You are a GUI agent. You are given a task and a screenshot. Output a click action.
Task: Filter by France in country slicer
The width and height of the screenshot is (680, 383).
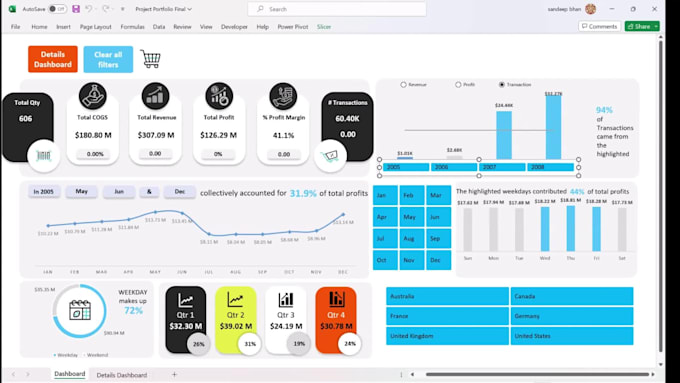coord(447,316)
